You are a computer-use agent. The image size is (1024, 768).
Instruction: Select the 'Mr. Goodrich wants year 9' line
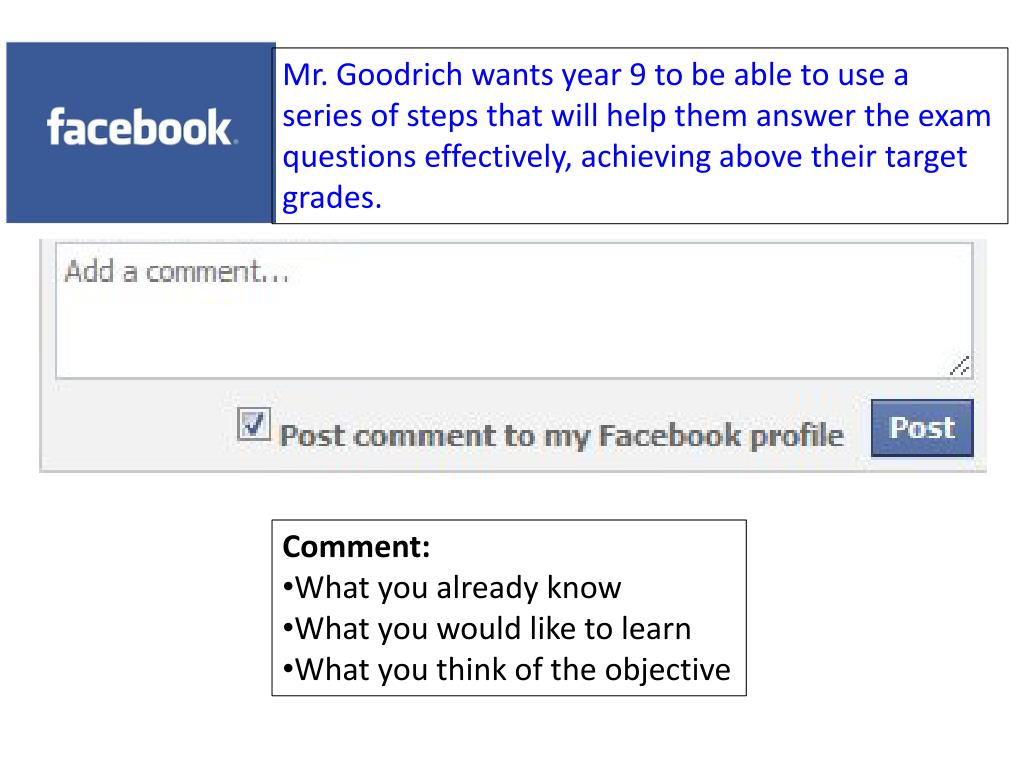[595, 74]
